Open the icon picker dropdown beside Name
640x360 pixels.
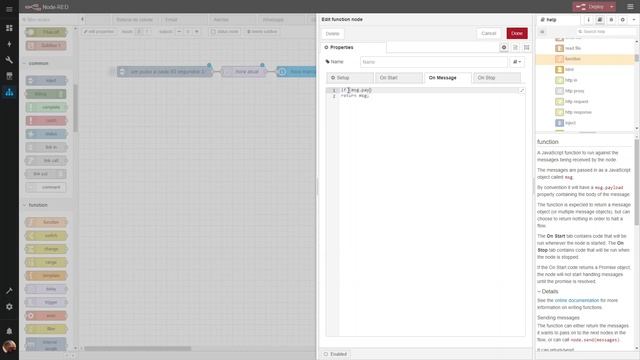(517, 62)
